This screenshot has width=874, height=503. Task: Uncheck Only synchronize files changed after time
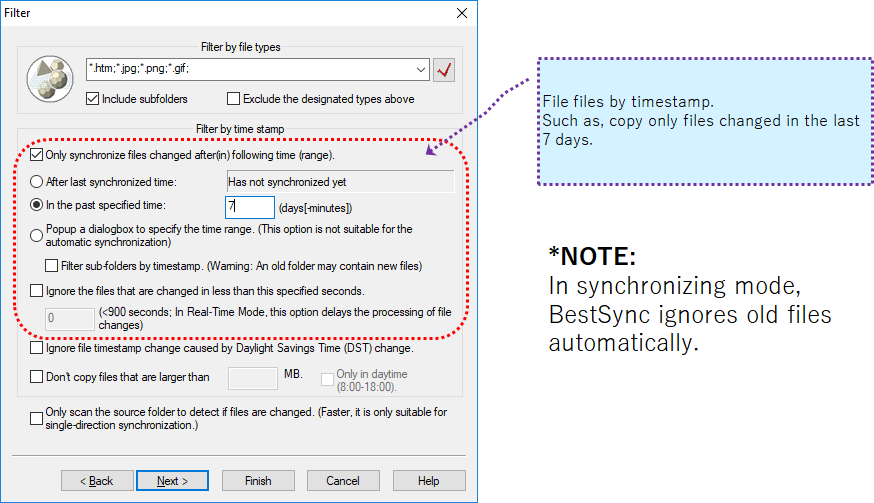(36, 154)
